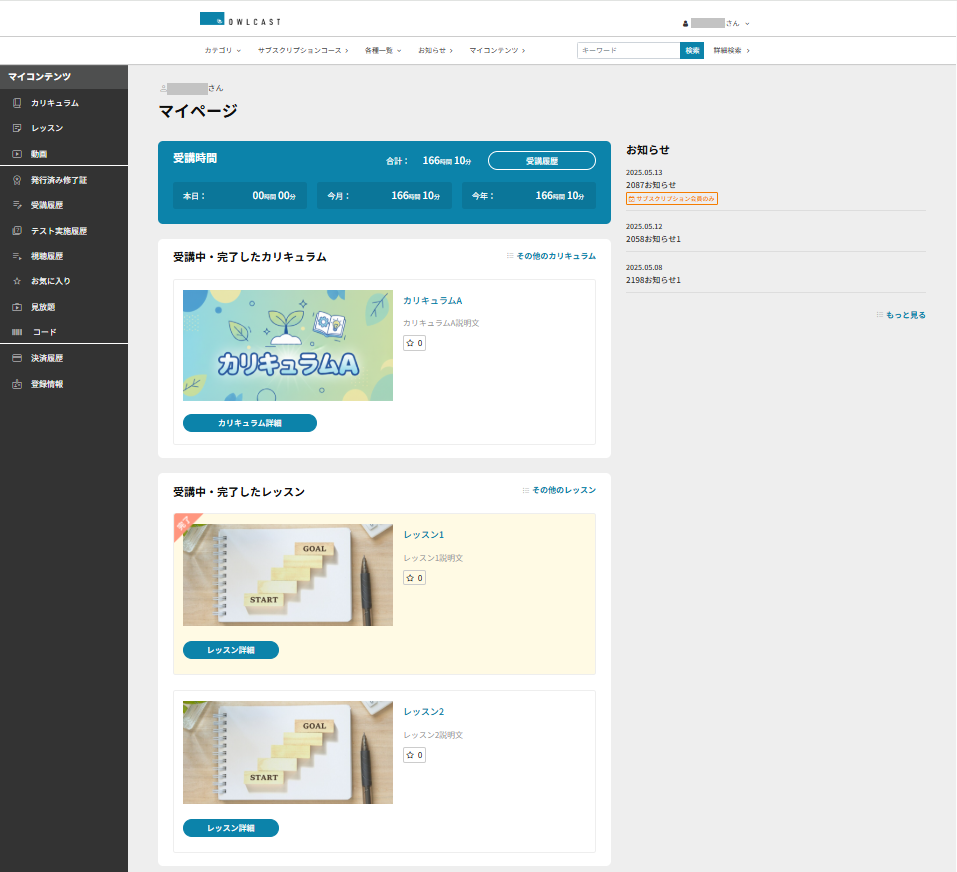
Task: Open the カリキュラムA thumbnail image
Action: [288, 345]
